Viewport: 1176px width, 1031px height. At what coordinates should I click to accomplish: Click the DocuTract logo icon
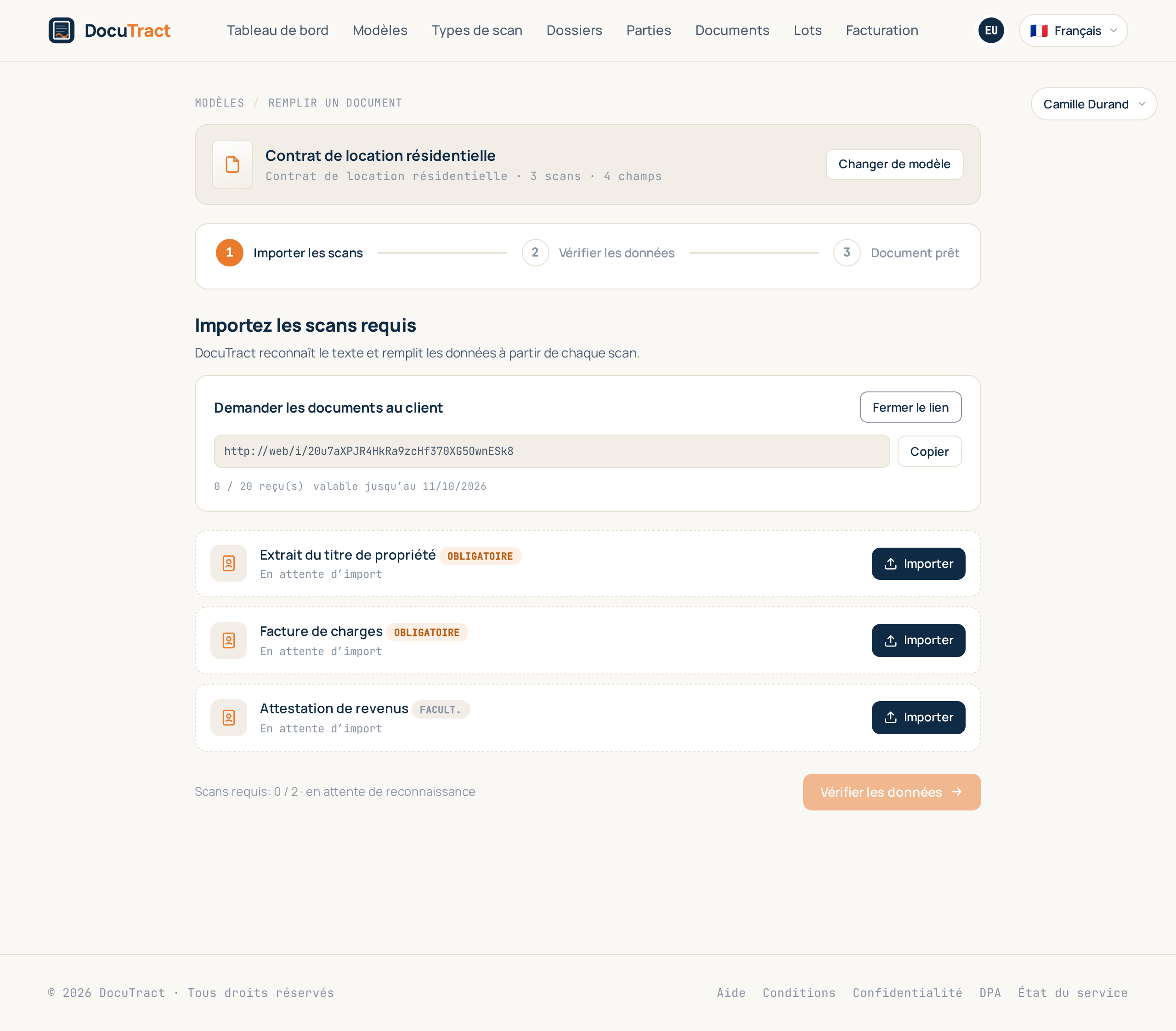62,30
